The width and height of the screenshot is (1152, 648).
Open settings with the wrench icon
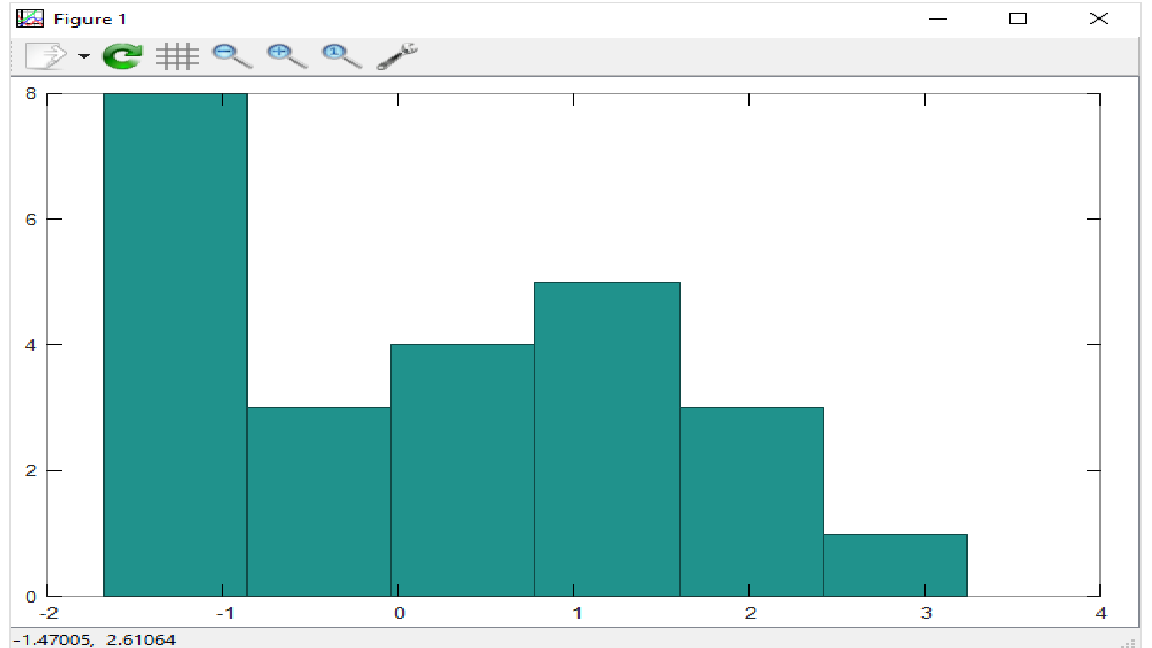[397, 57]
